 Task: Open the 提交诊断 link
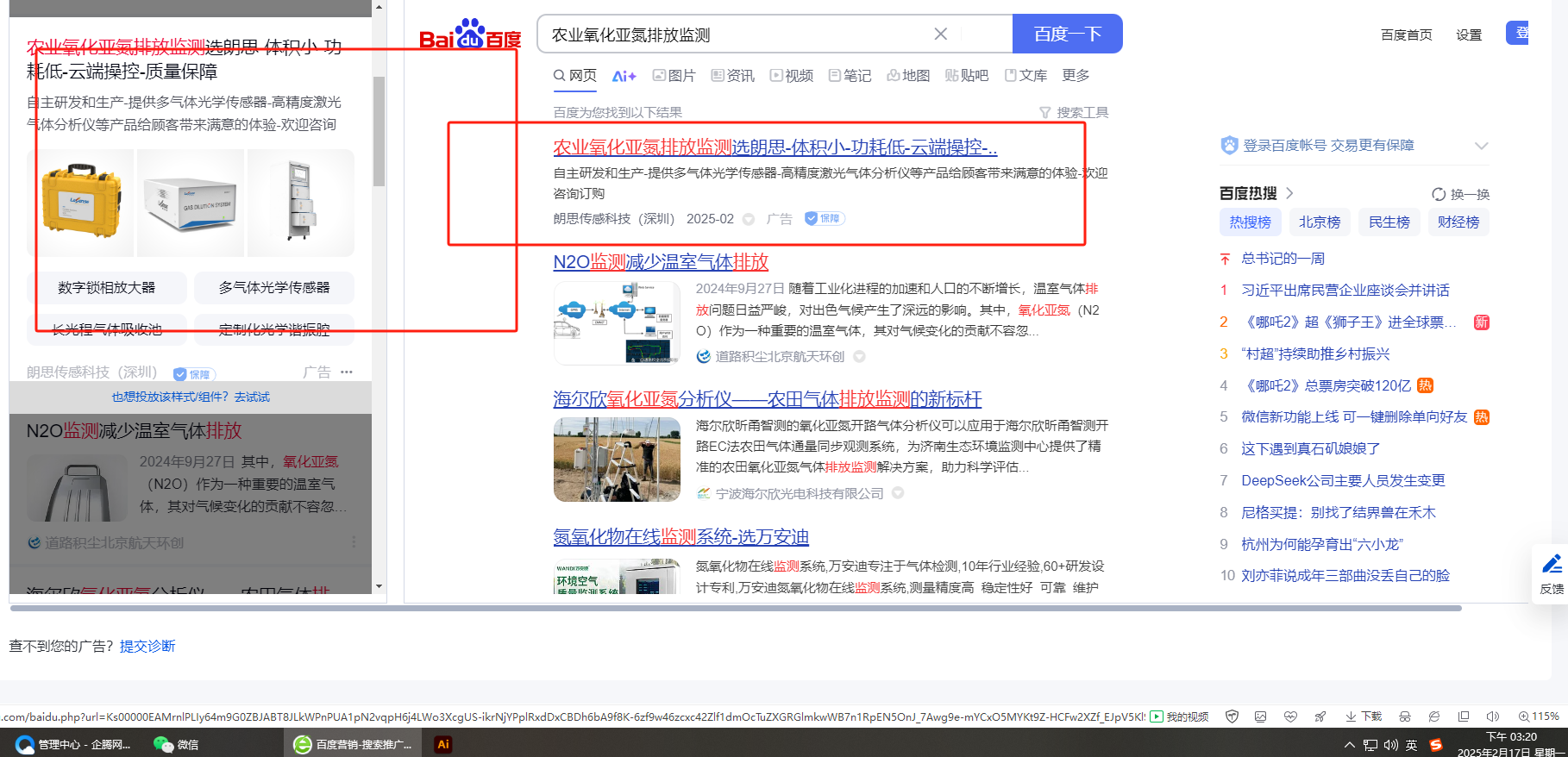coord(147,647)
